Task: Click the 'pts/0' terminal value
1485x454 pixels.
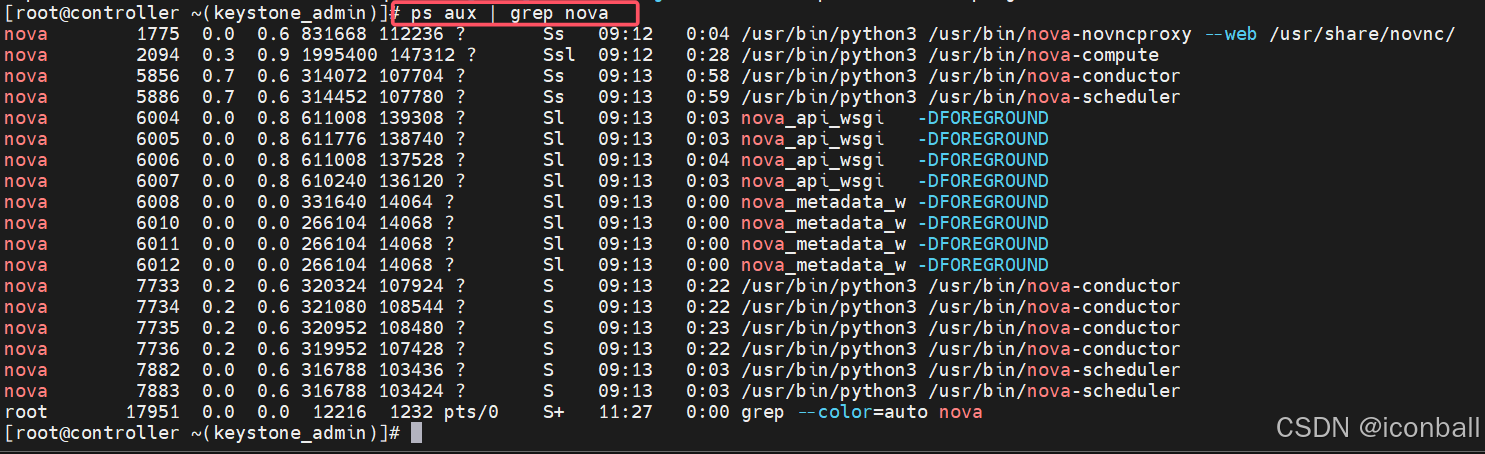Action: 471,412
